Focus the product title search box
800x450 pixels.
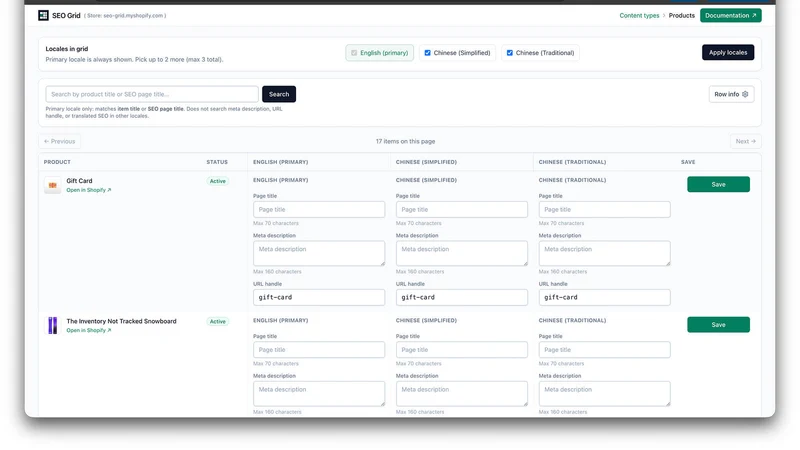coord(152,94)
